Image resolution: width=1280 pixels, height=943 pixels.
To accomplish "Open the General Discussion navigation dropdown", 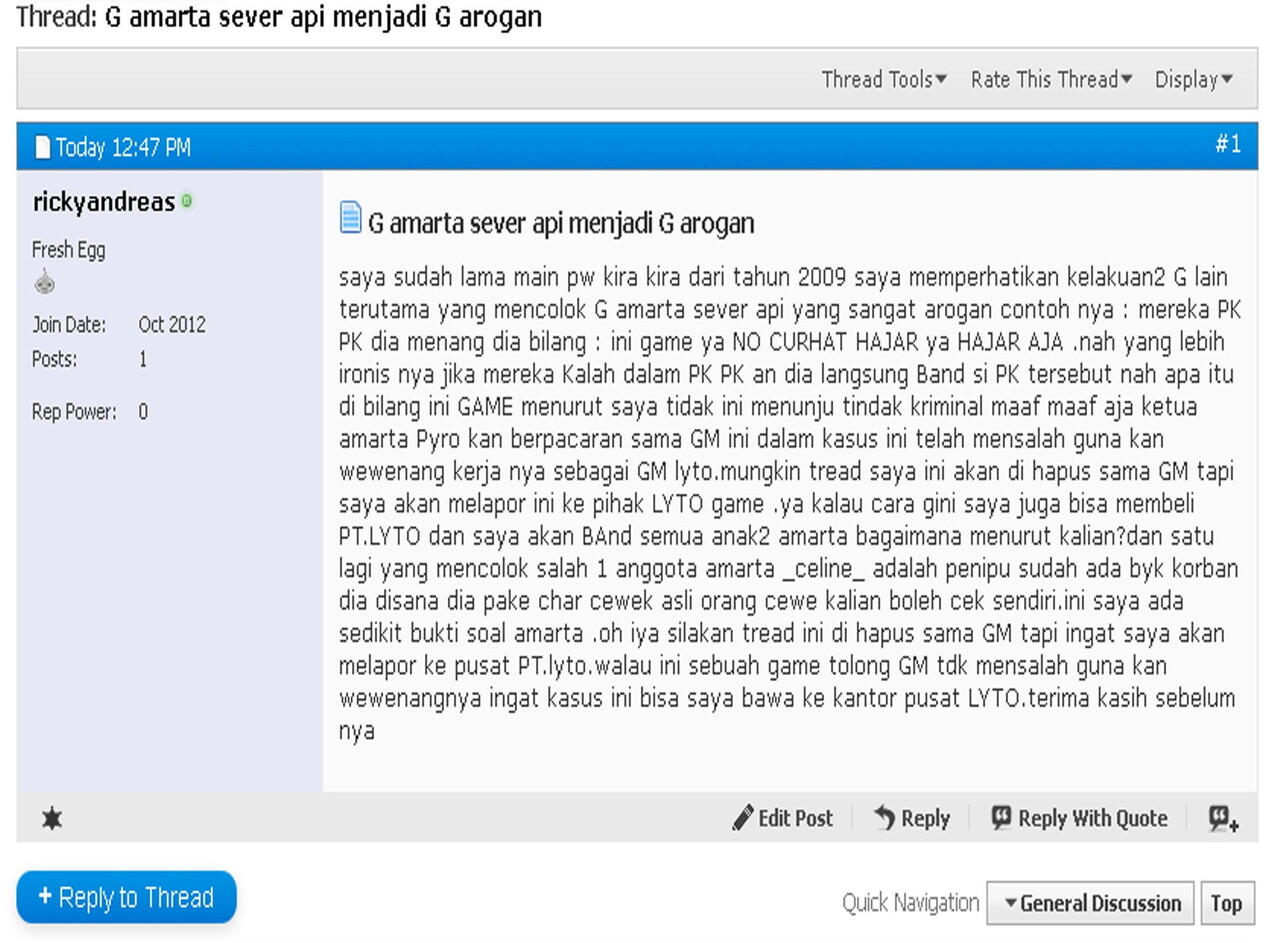I will (1090, 903).
